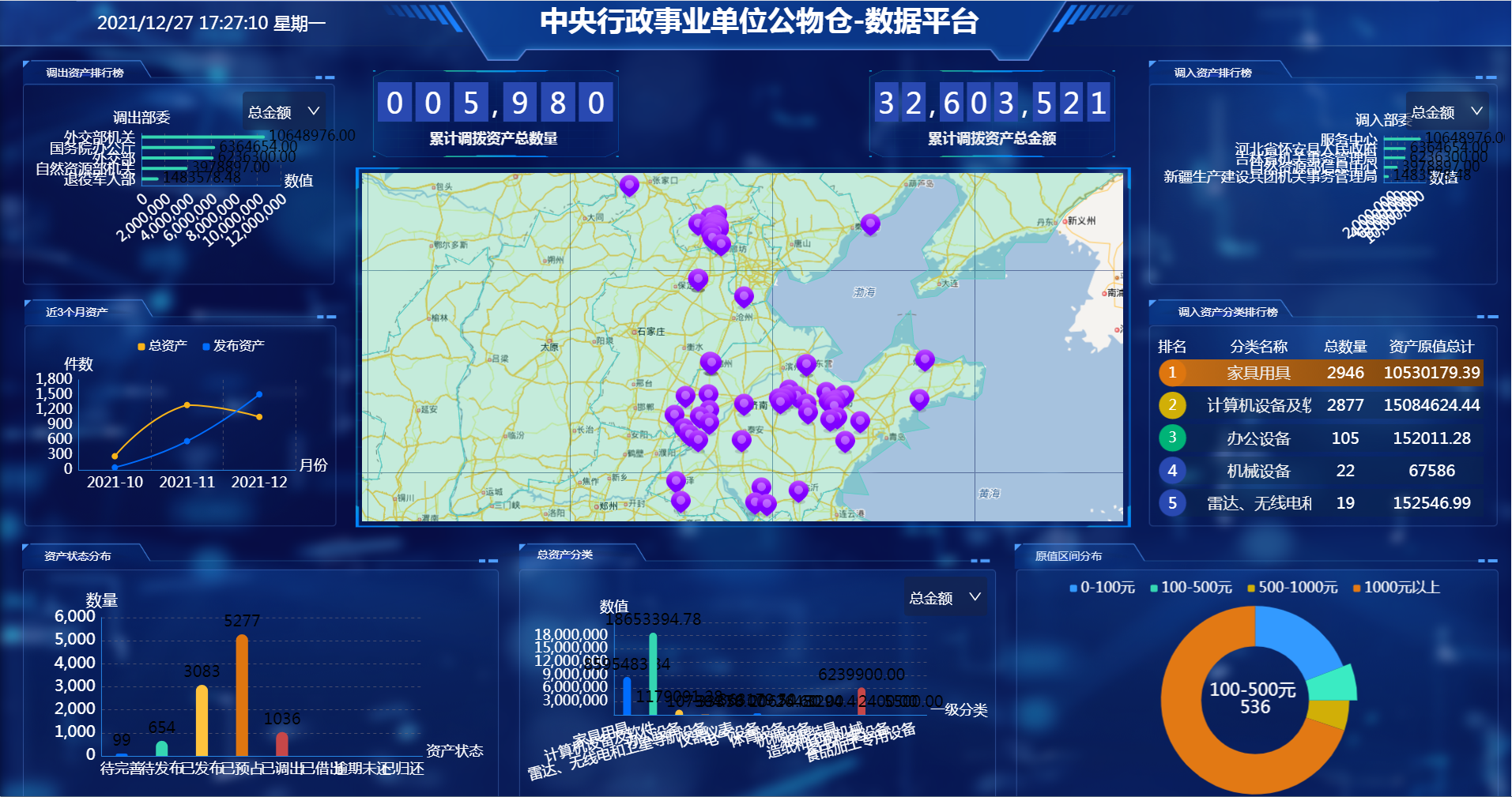Click the 原值区间分布 panel title tab
Viewport: 1512px width, 797px height.
(1068, 556)
